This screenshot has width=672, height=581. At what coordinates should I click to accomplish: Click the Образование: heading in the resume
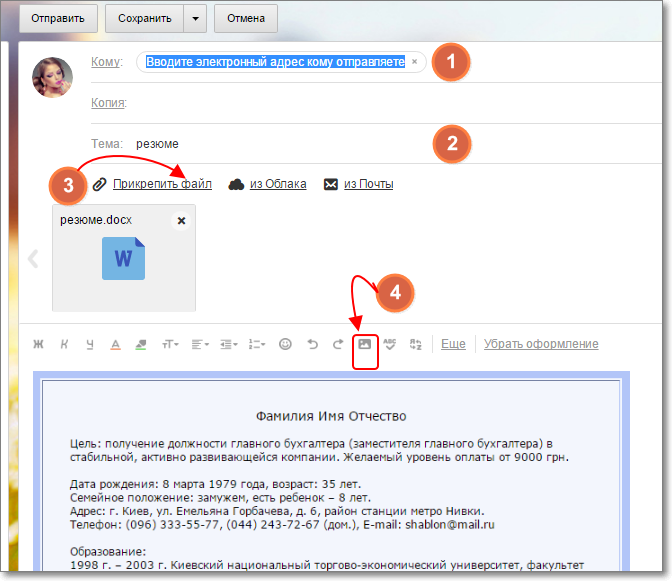point(108,551)
